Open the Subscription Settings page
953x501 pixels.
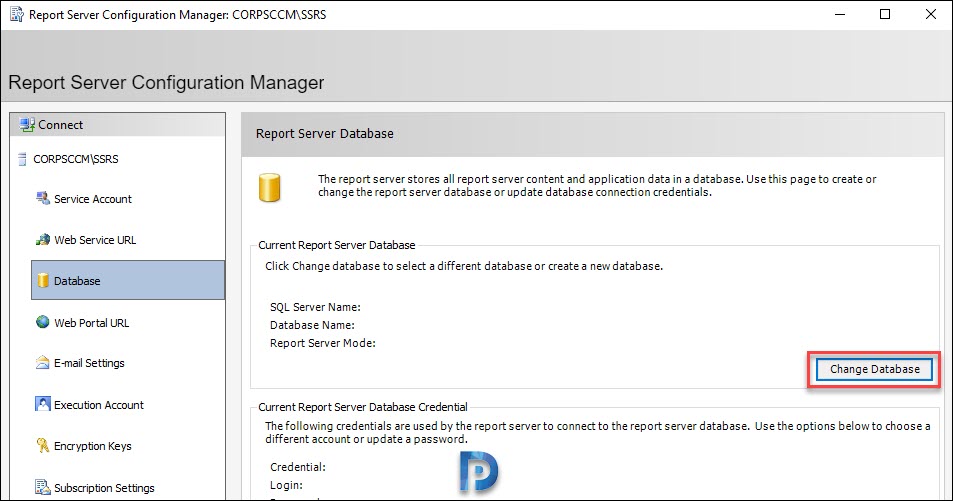(105, 488)
